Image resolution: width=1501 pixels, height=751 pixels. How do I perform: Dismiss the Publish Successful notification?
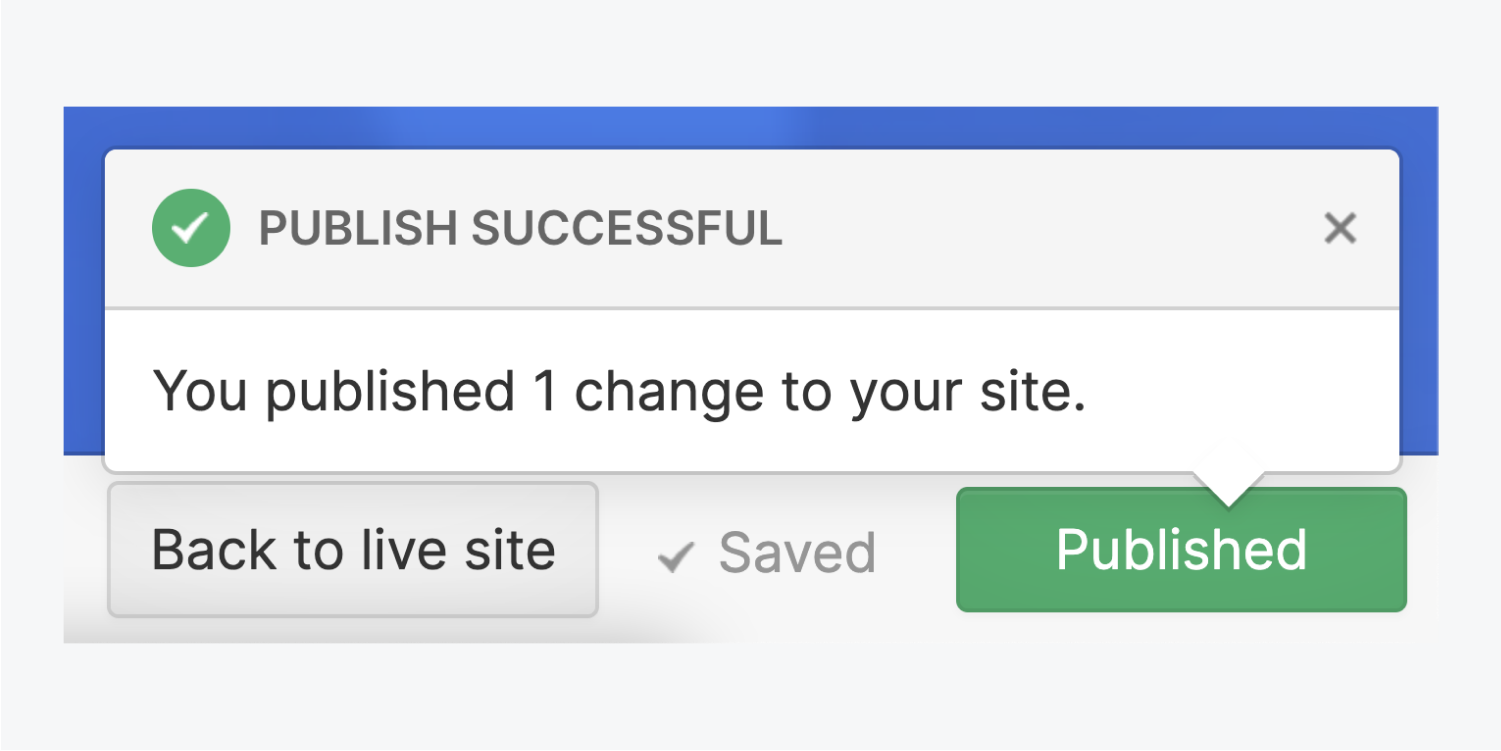[1340, 229]
